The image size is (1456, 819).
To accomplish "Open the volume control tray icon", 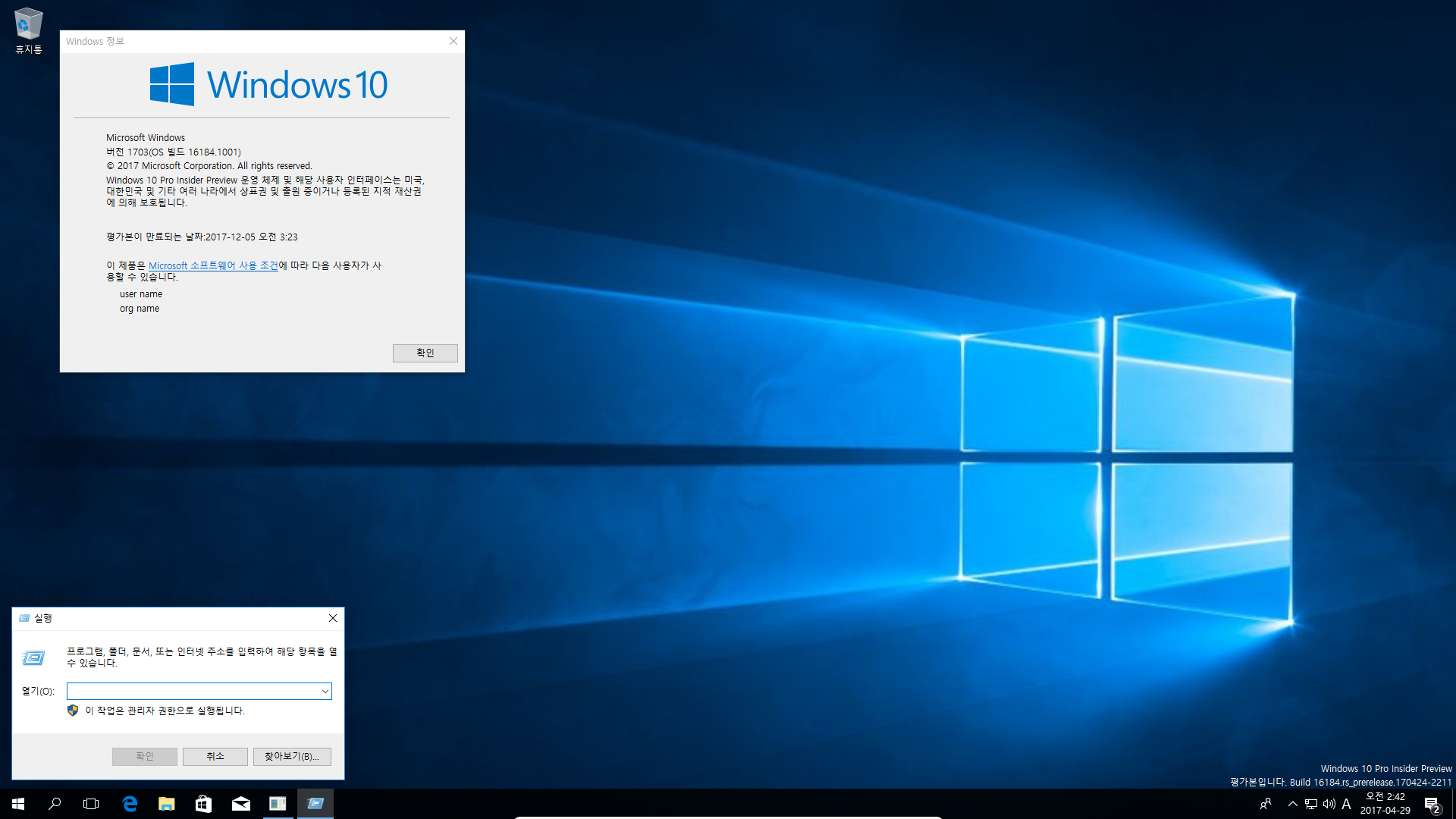I will [x=1329, y=804].
